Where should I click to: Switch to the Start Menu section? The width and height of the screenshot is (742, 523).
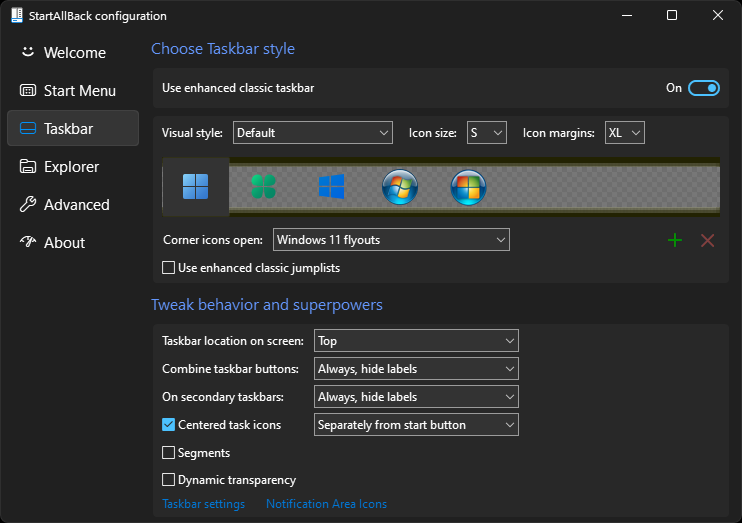click(x=73, y=90)
